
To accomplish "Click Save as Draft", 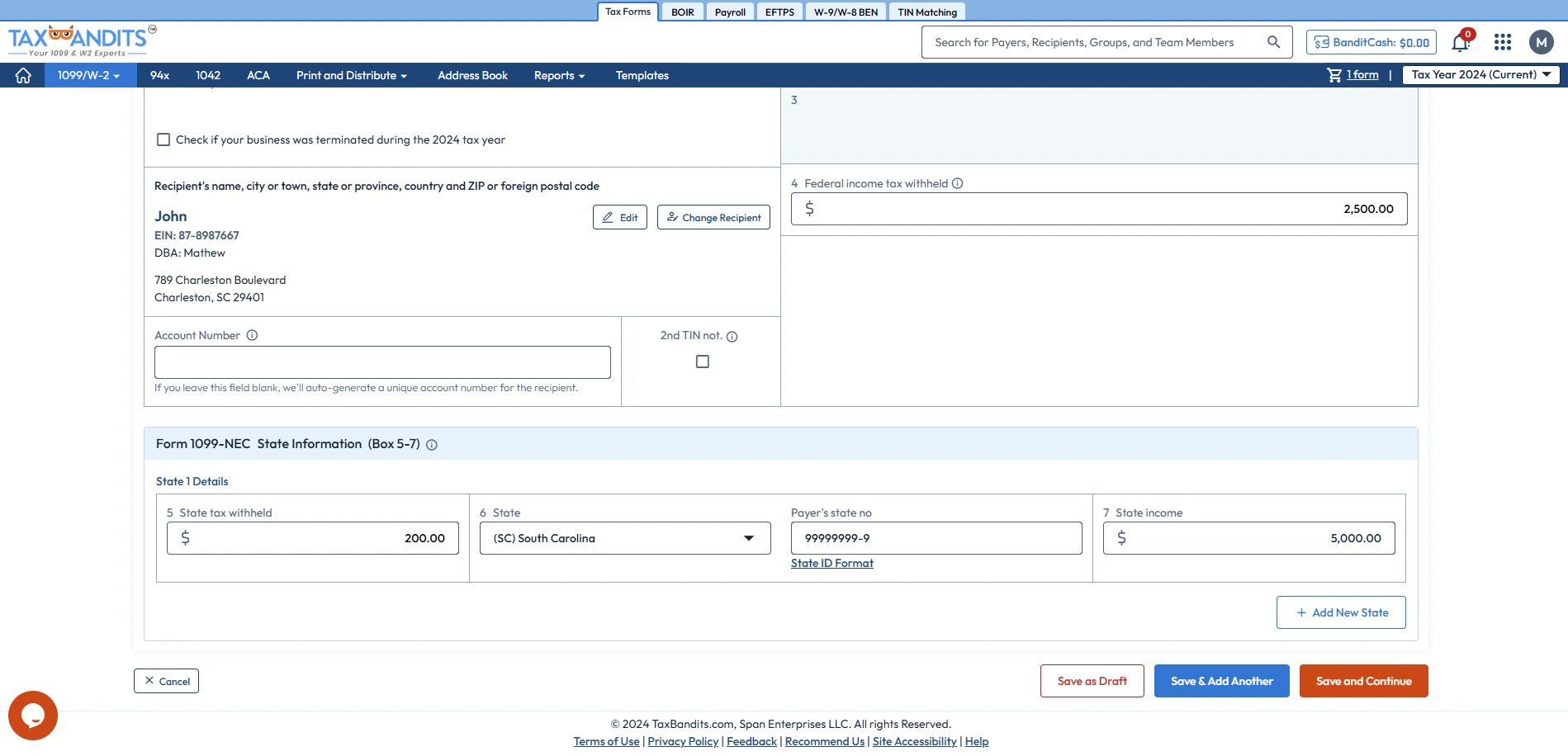I will [1092, 681].
